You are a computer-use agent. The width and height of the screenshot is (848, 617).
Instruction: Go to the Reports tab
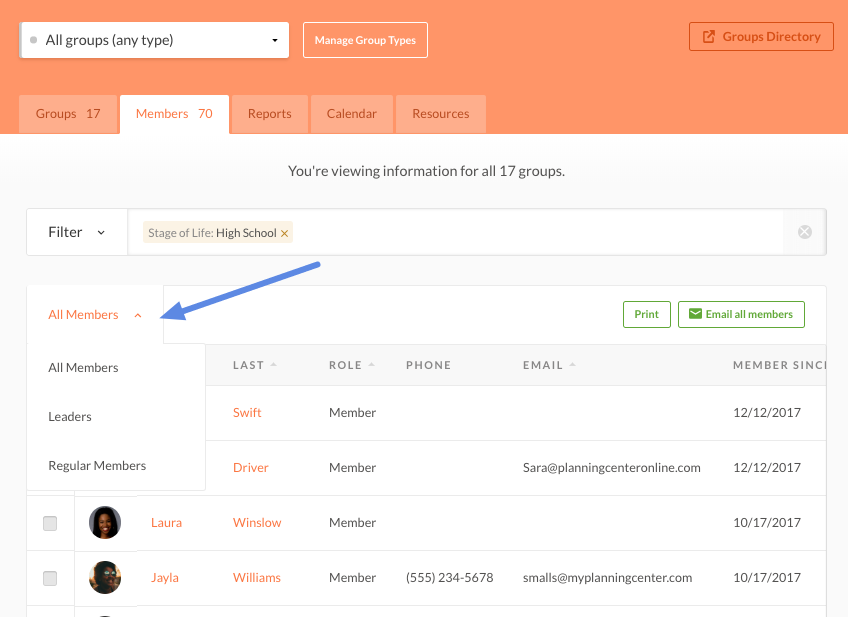coord(269,114)
